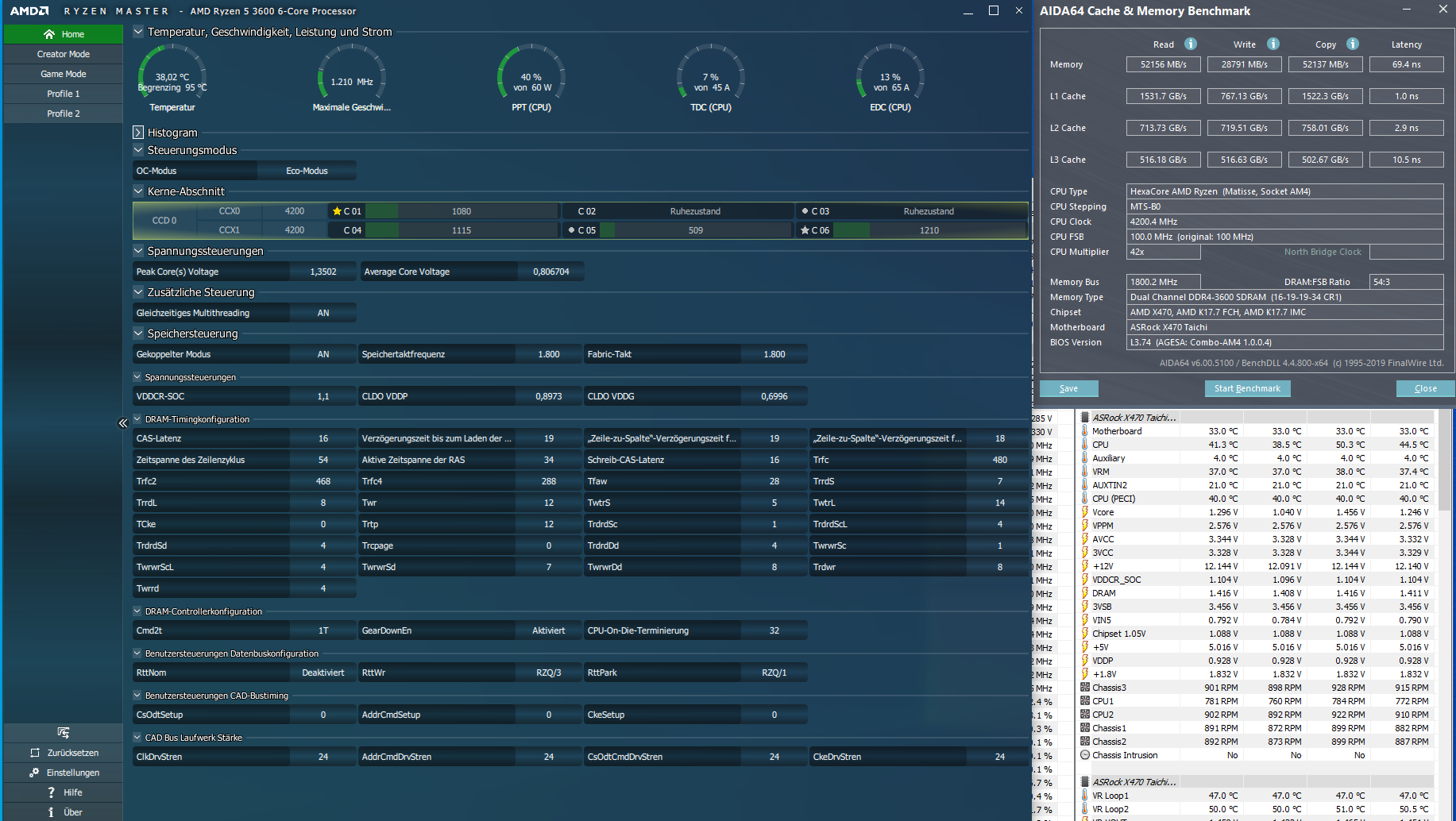Open the Home tab in Ryzen Master
This screenshot has height=821, width=1456.
coord(64,34)
